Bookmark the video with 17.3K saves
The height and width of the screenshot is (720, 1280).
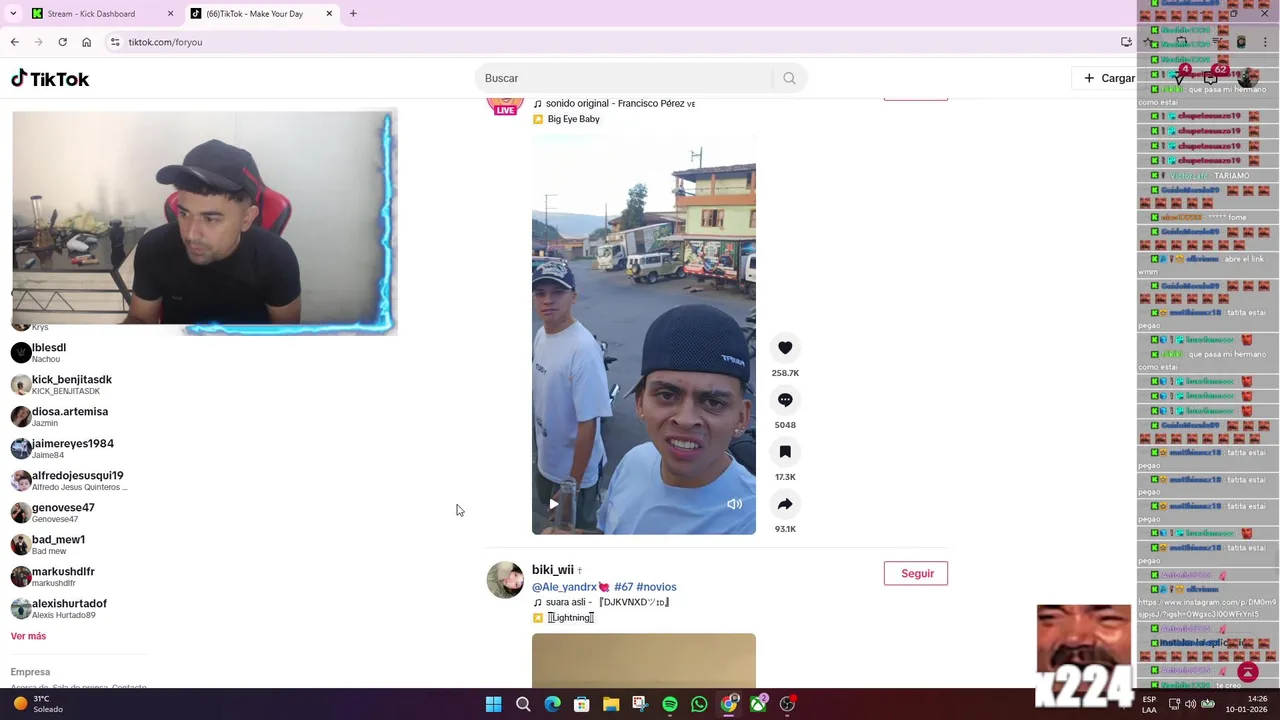click(785, 452)
